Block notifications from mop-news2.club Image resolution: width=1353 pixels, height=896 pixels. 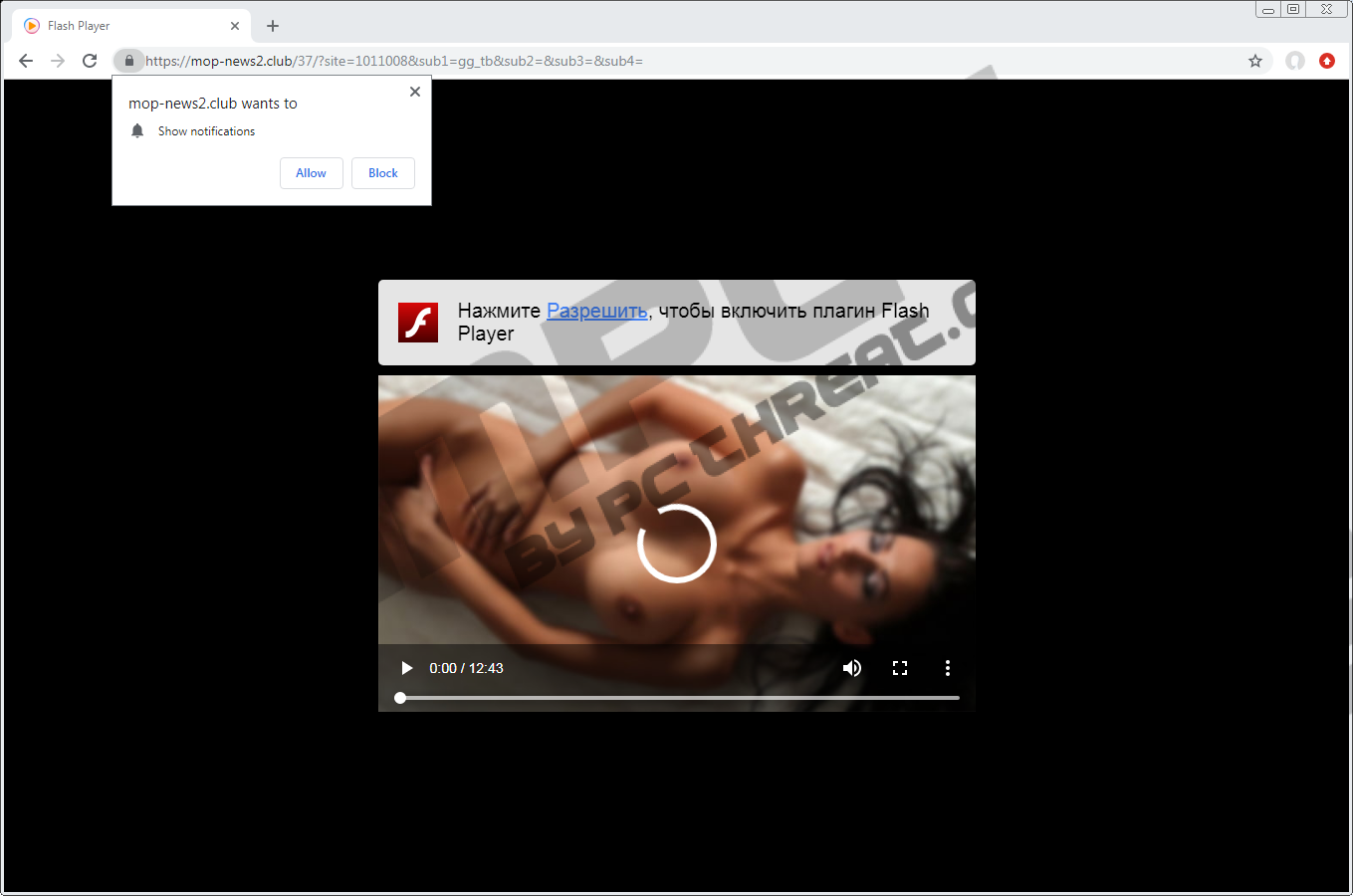point(382,173)
